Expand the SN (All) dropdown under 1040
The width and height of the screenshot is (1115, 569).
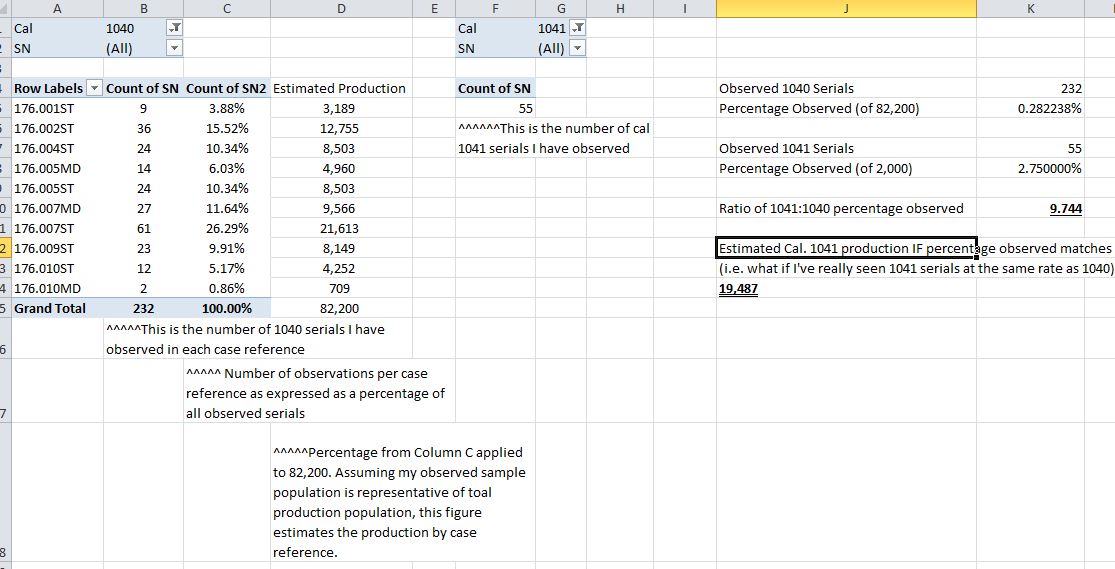click(x=175, y=48)
